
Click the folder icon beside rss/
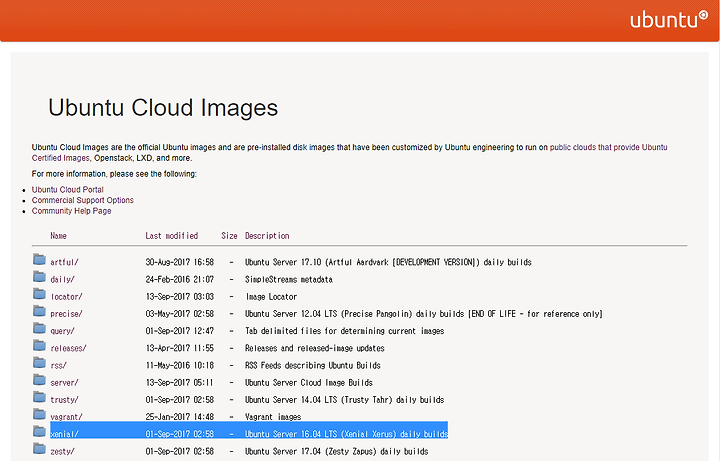coord(39,363)
